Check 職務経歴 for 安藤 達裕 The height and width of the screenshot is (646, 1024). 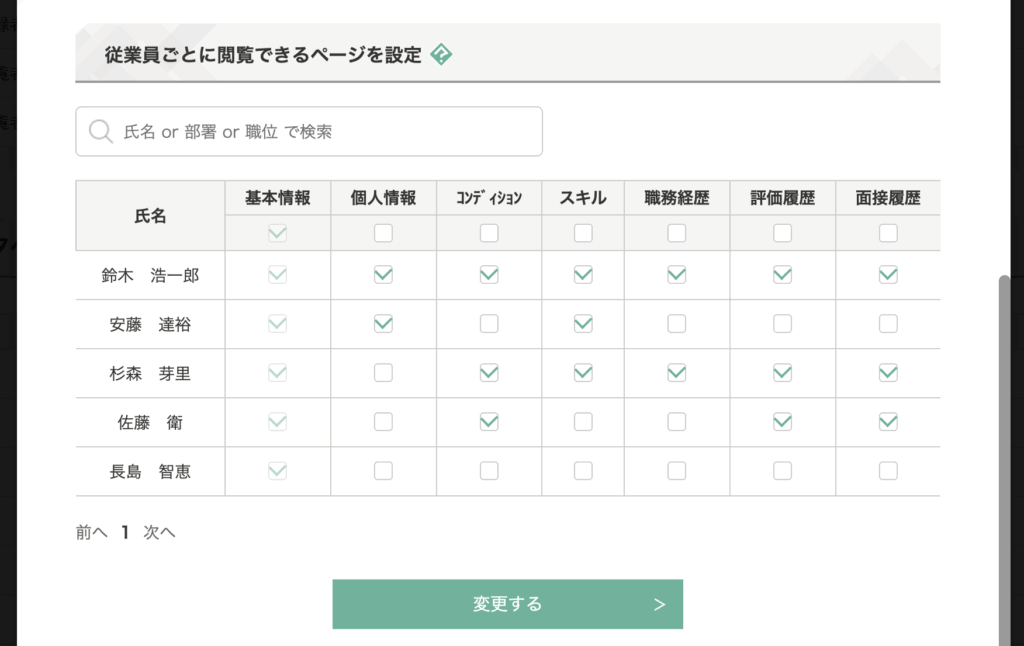coord(677,324)
